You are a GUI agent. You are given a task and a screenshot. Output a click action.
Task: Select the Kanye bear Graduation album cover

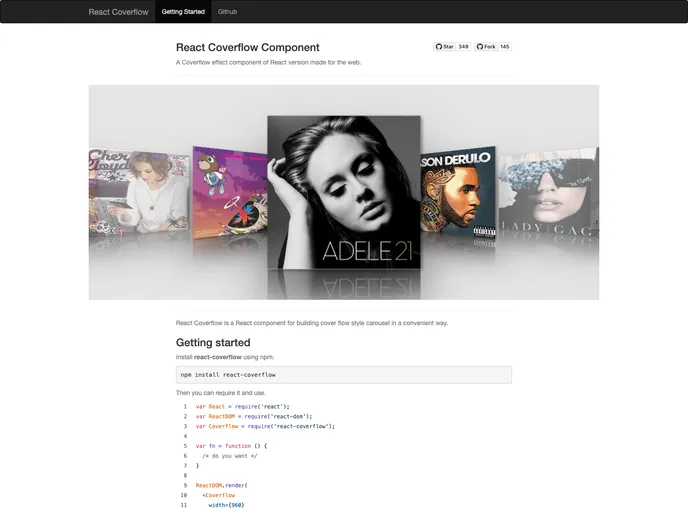[230, 193]
